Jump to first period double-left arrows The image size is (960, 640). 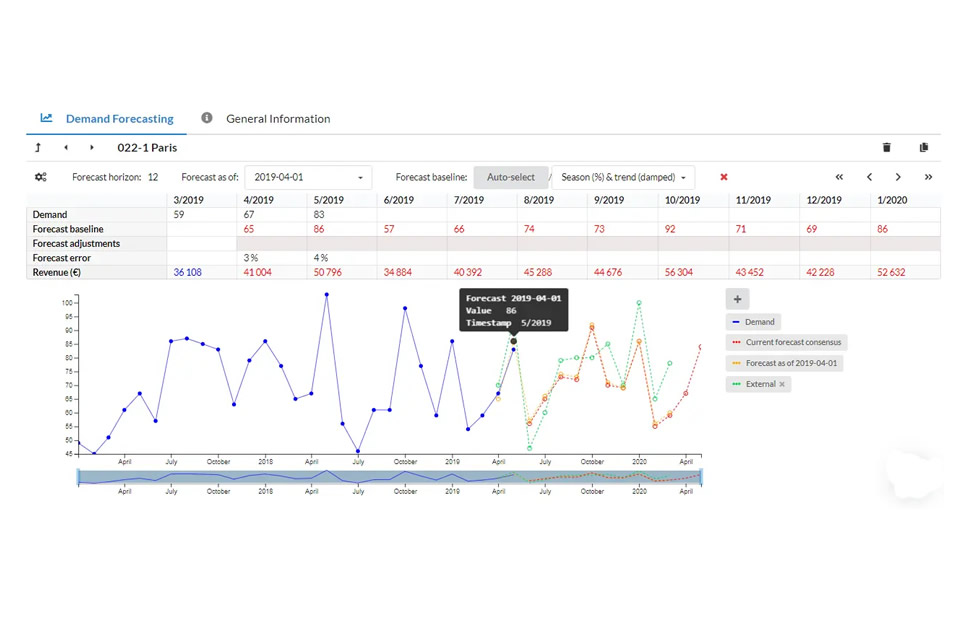[x=839, y=177]
